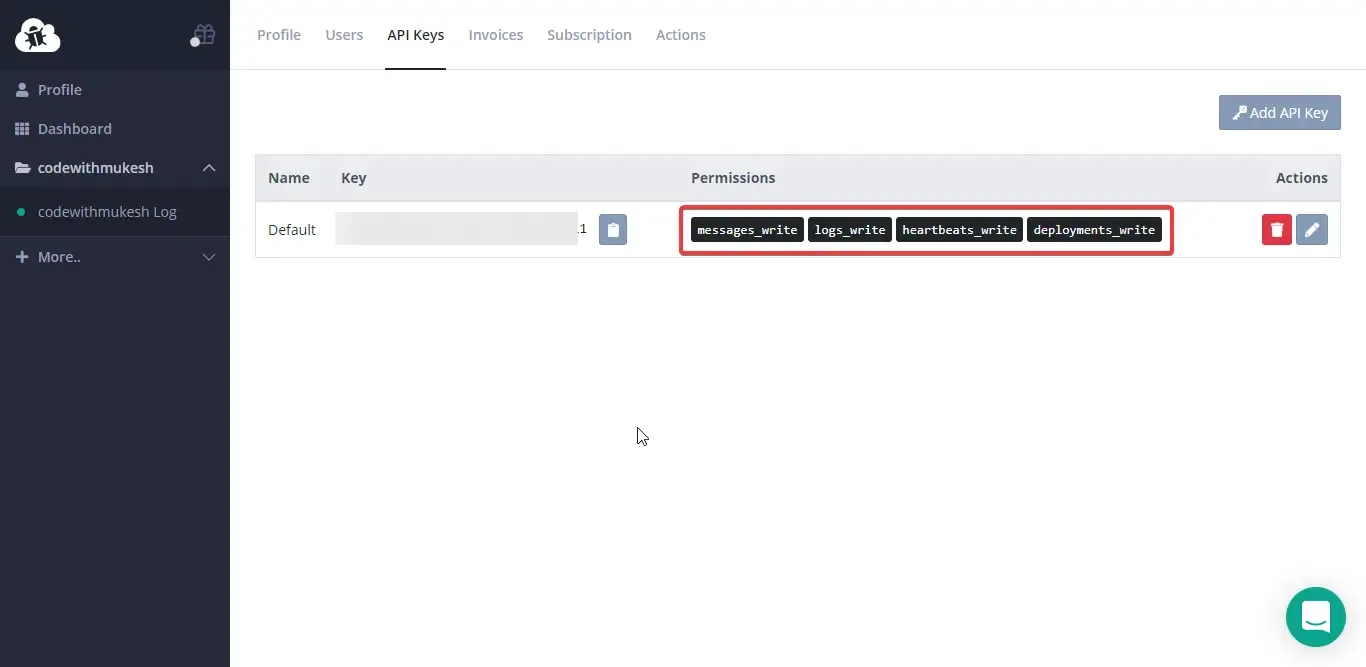
Task: Switch to the Invoices tab
Action: [495, 35]
